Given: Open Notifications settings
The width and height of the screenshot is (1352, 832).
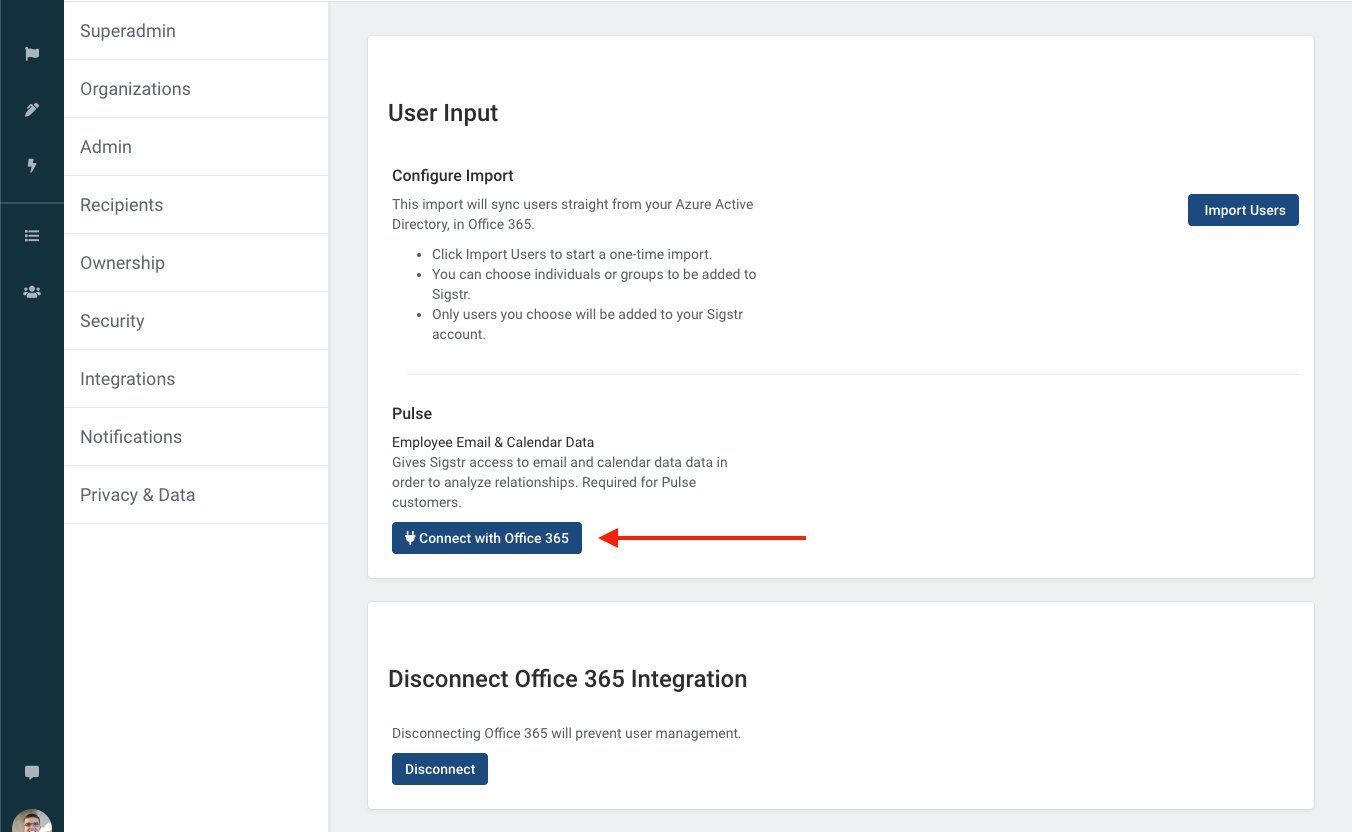Looking at the screenshot, I should click(x=196, y=437).
